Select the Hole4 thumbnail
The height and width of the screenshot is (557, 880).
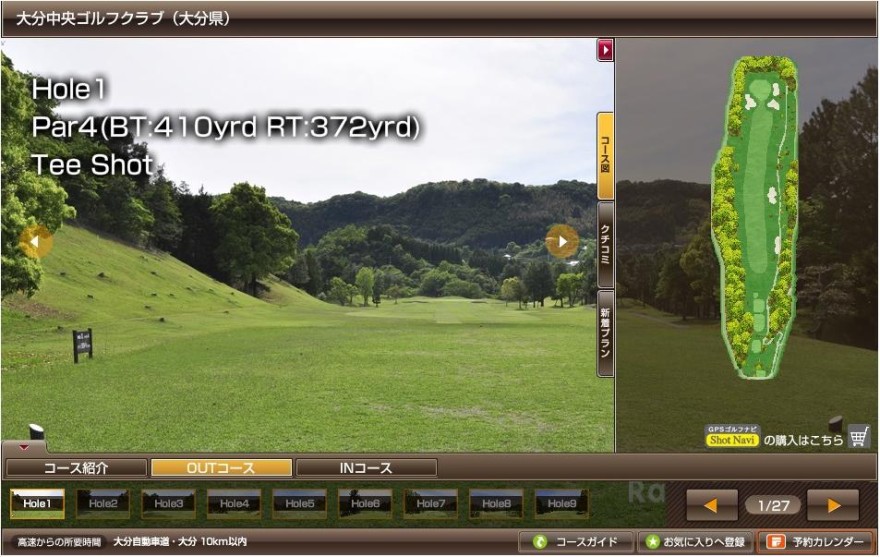pos(234,503)
